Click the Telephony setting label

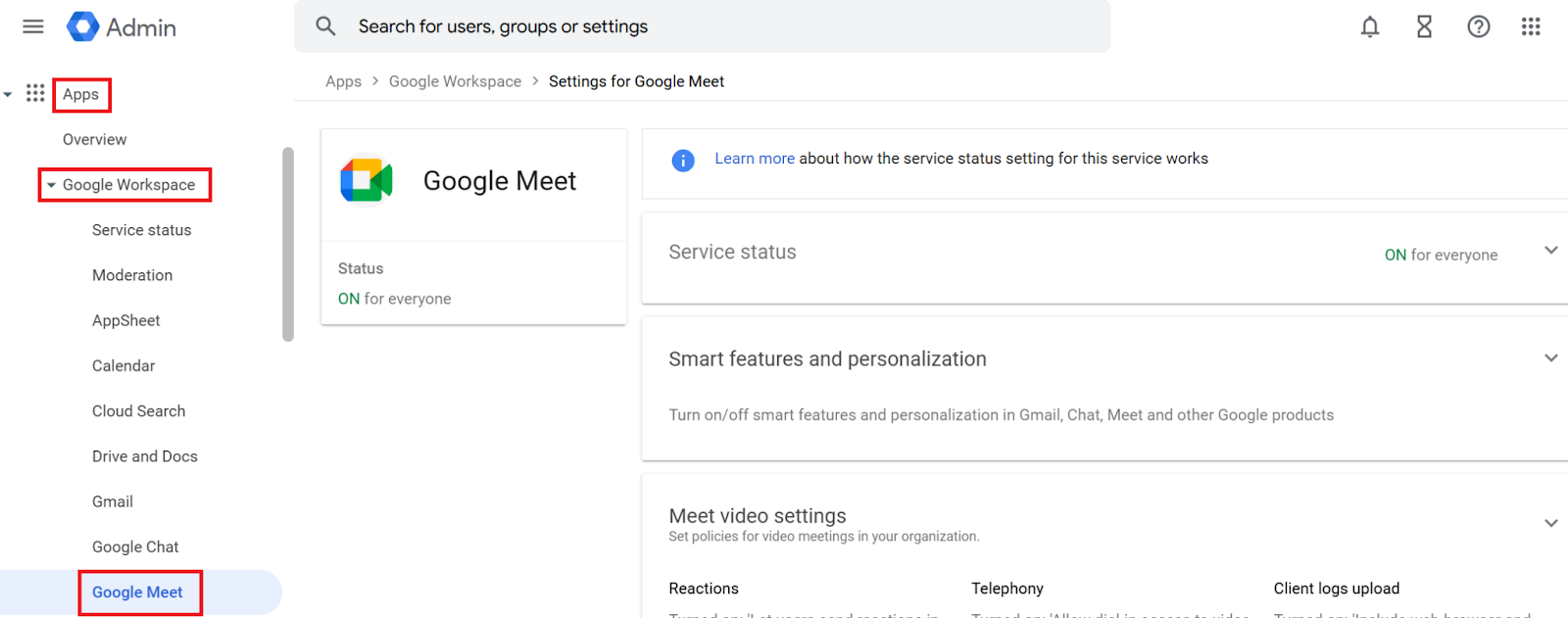pyautogui.click(x=1007, y=589)
